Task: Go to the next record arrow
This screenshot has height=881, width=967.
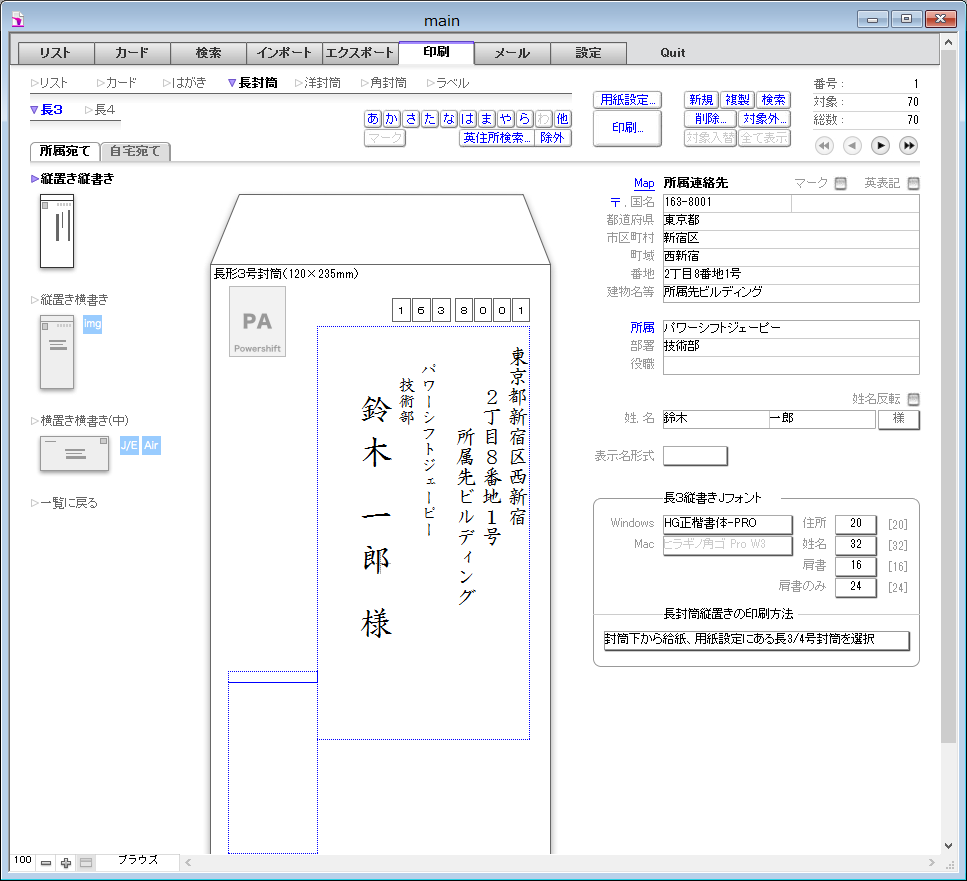Action: (880, 146)
